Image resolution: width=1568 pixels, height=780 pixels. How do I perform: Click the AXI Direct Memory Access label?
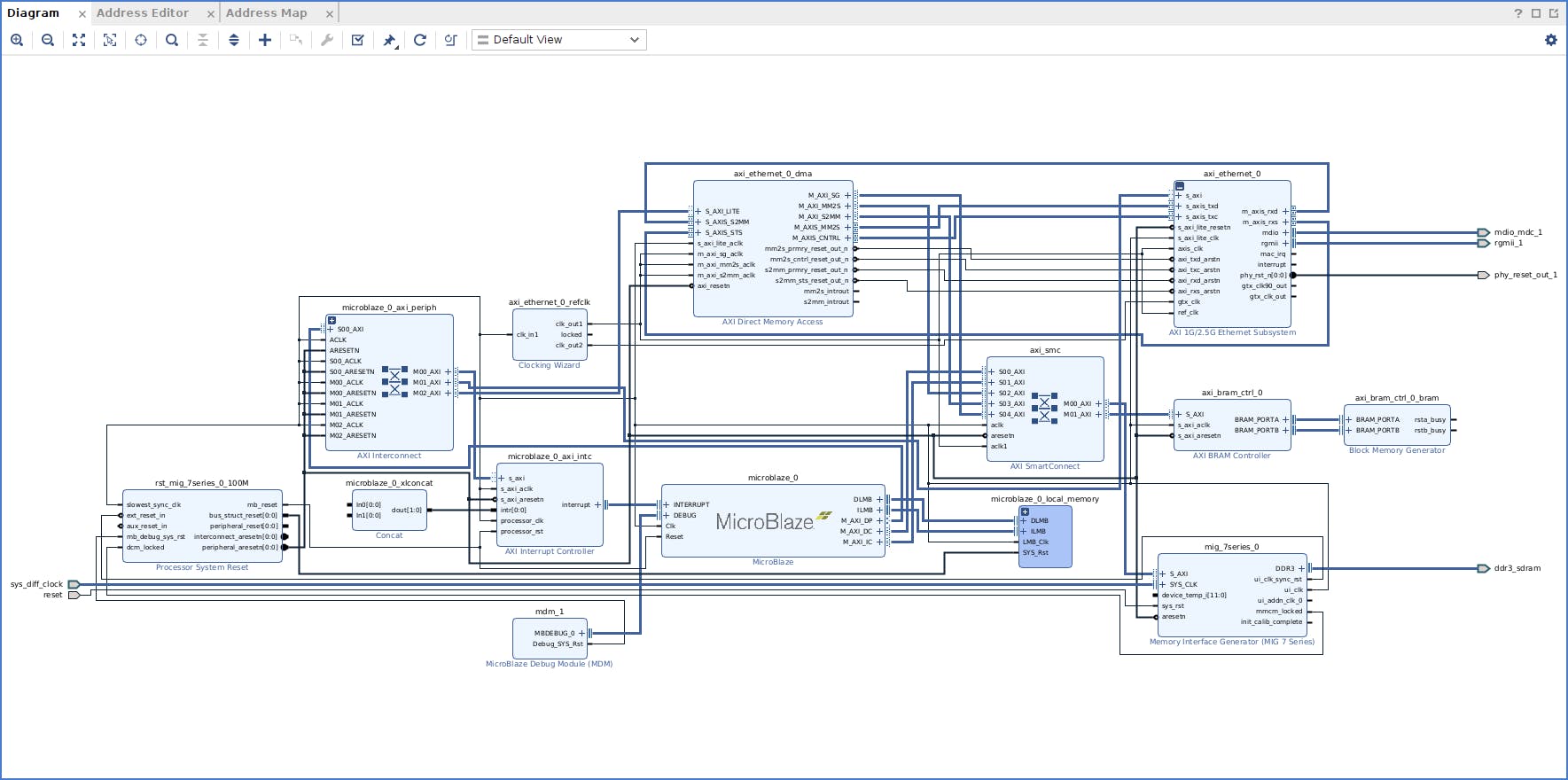[772, 323]
